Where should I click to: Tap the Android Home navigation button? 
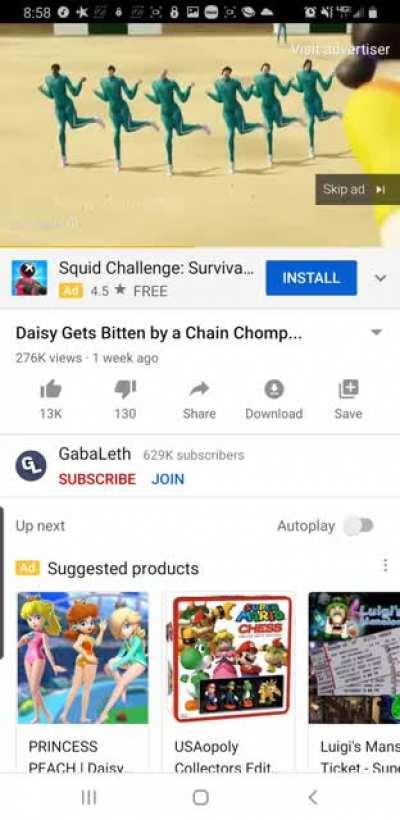click(200, 798)
